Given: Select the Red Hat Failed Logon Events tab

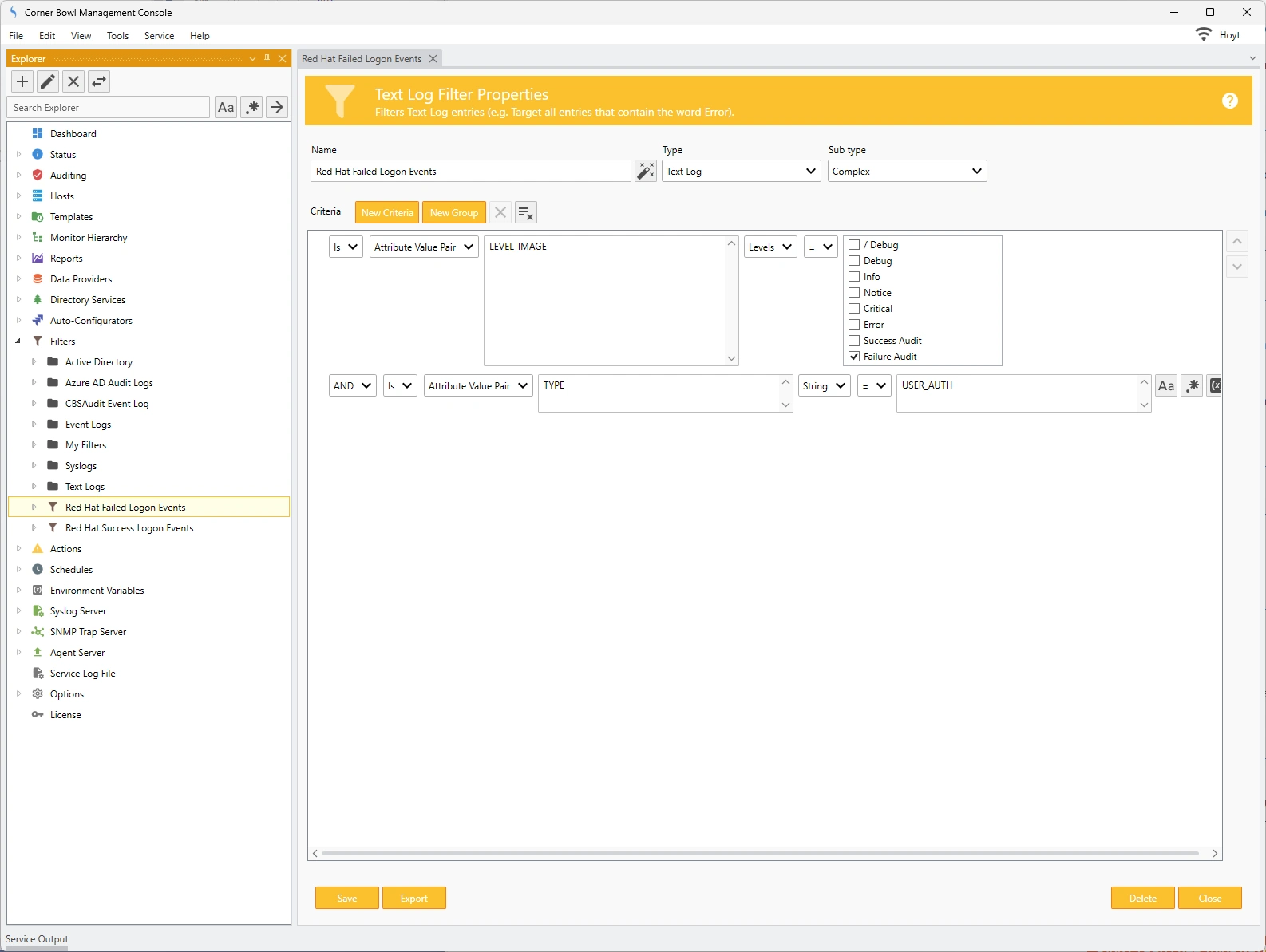Looking at the screenshot, I should click(x=362, y=59).
